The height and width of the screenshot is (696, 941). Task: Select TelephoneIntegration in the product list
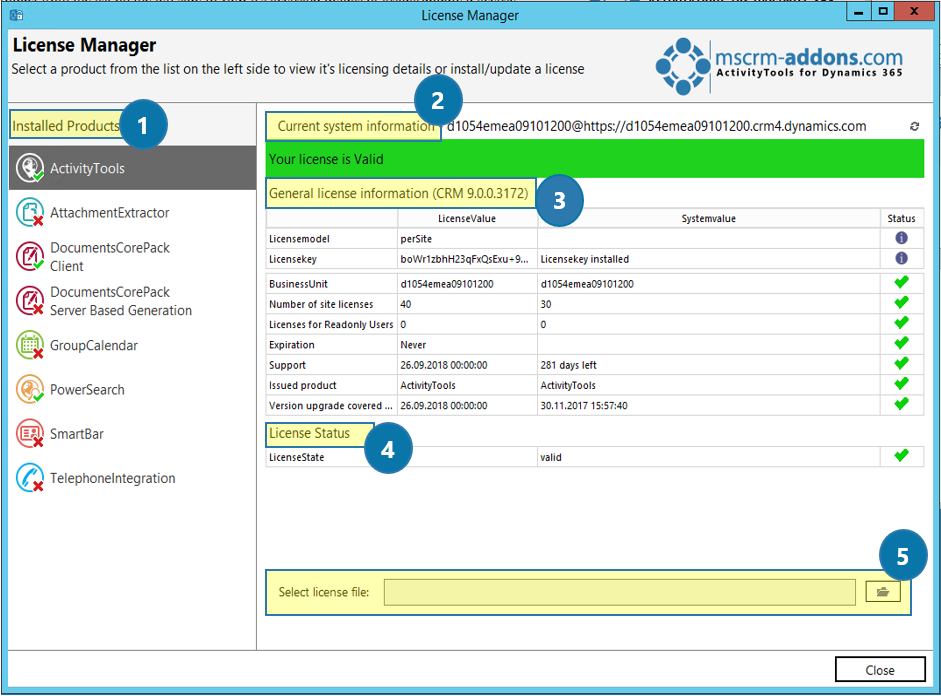click(x=133, y=478)
